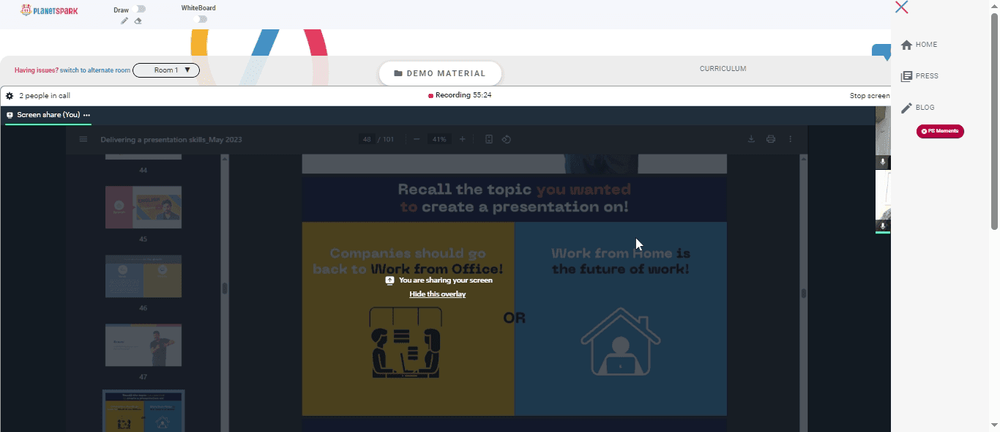
Task: Rotate the PDF counterclockwise
Action: point(506,139)
